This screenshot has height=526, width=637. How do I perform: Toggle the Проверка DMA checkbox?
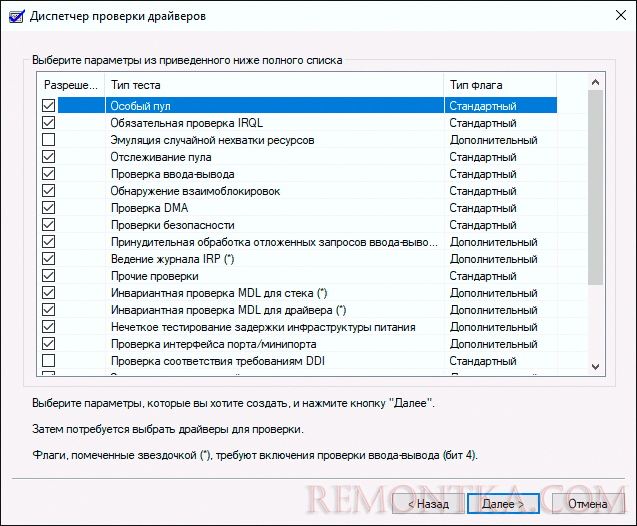(49, 208)
